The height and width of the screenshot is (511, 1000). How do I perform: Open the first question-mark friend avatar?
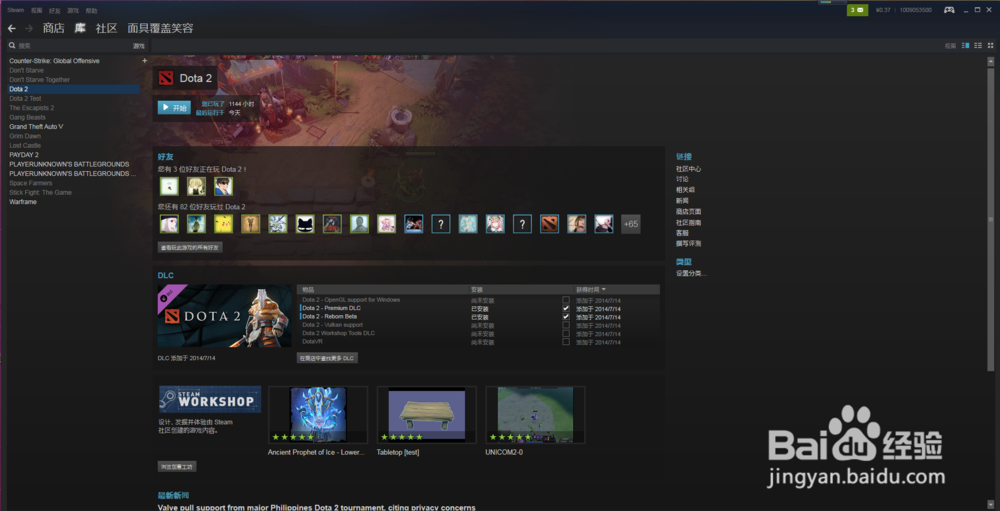(x=441, y=224)
